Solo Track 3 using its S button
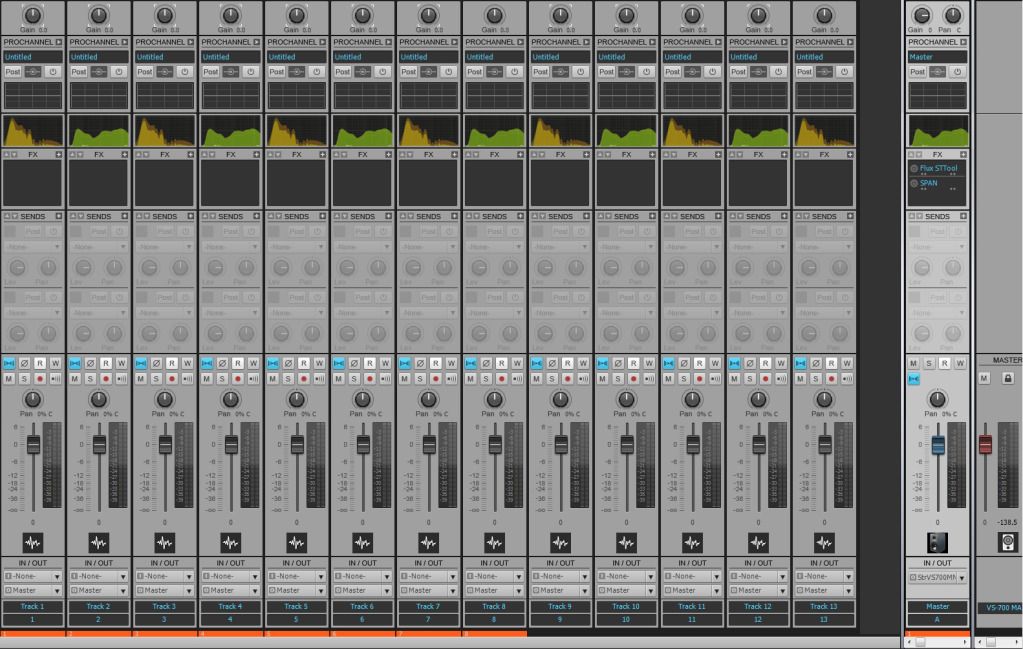 [x=156, y=379]
